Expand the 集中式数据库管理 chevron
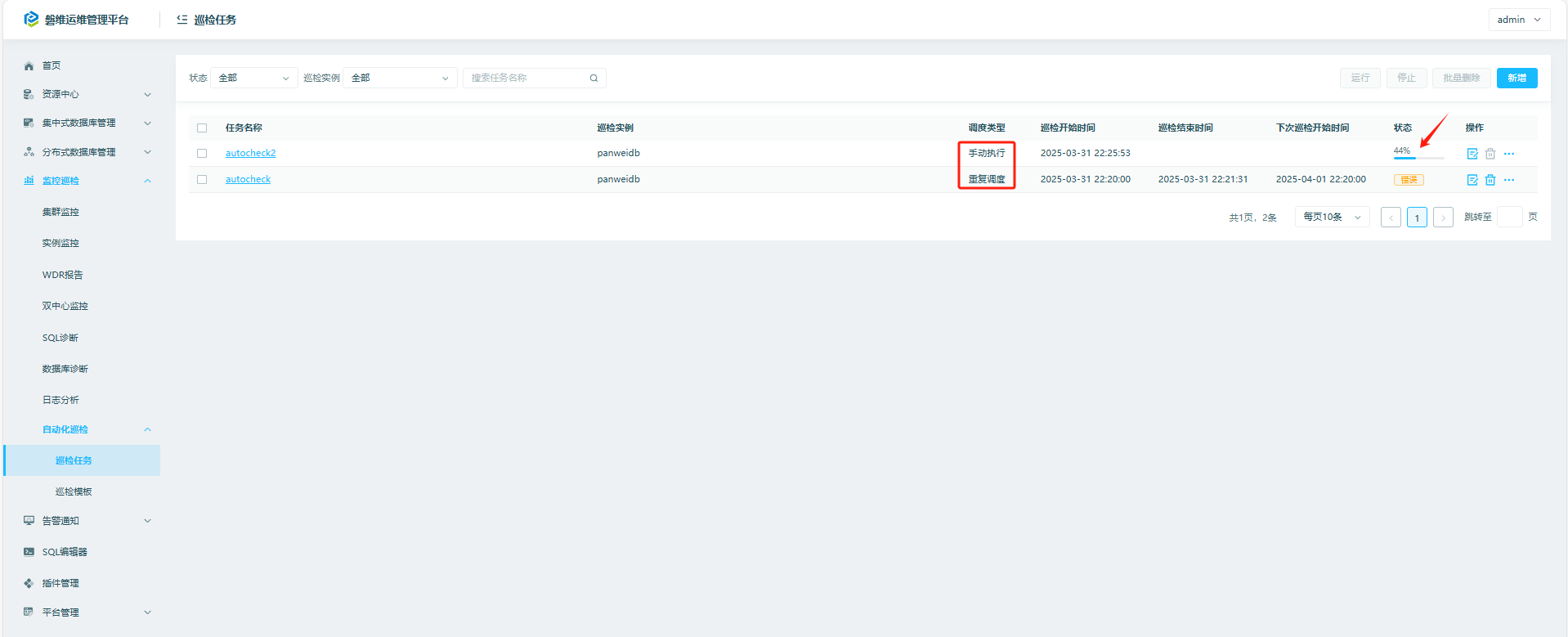This screenshot has width=1568, height=637. [x=148, y=123]
